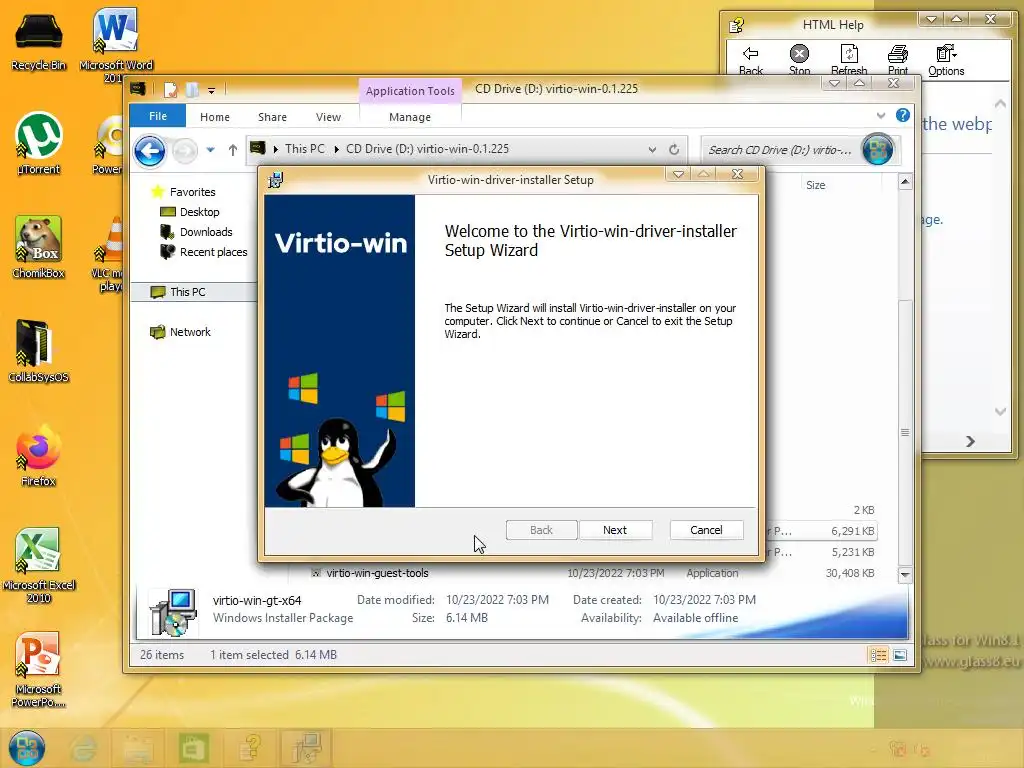Click Cancel in the Setup wizard
The image size is (1024, 768).
tap(706, 530)
